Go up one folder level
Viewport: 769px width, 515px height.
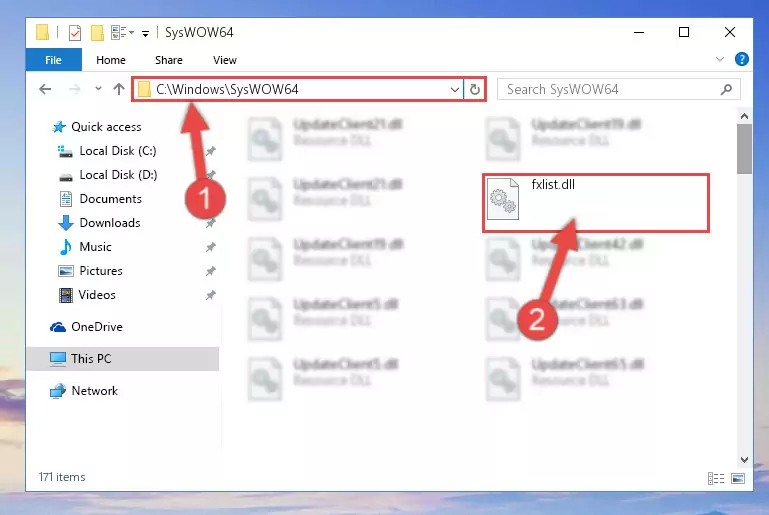pos(119,89)
